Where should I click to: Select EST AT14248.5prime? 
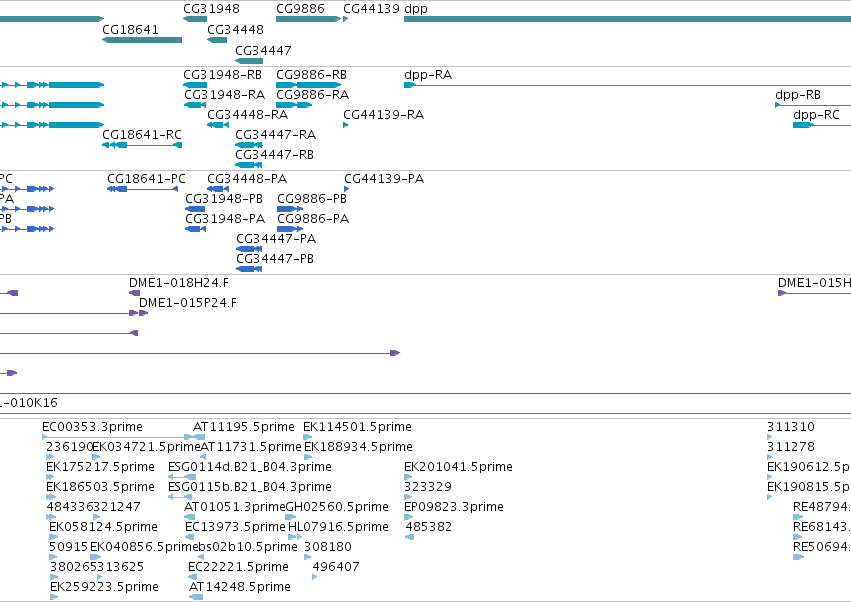pos(196,598)
